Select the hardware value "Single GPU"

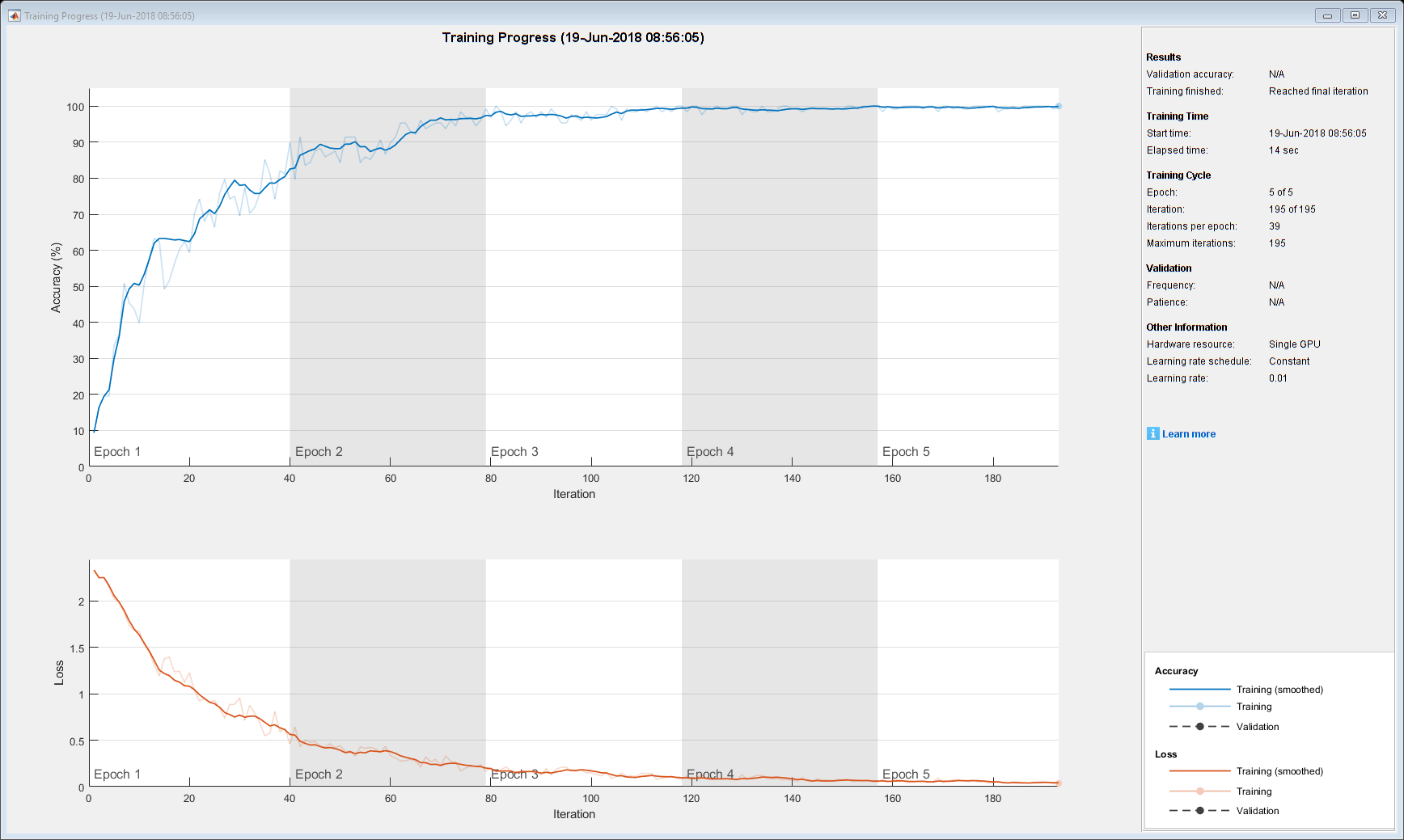(1295, 344)
